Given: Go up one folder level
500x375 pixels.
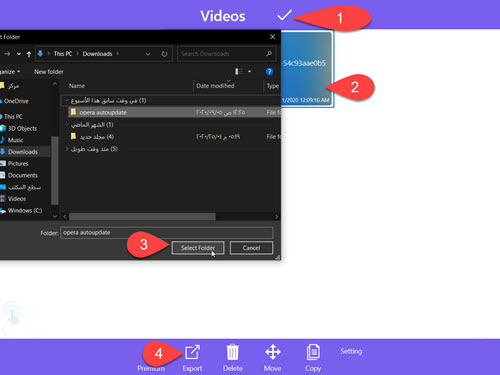Looking at the screenshot, I should (x=29, y=54).
